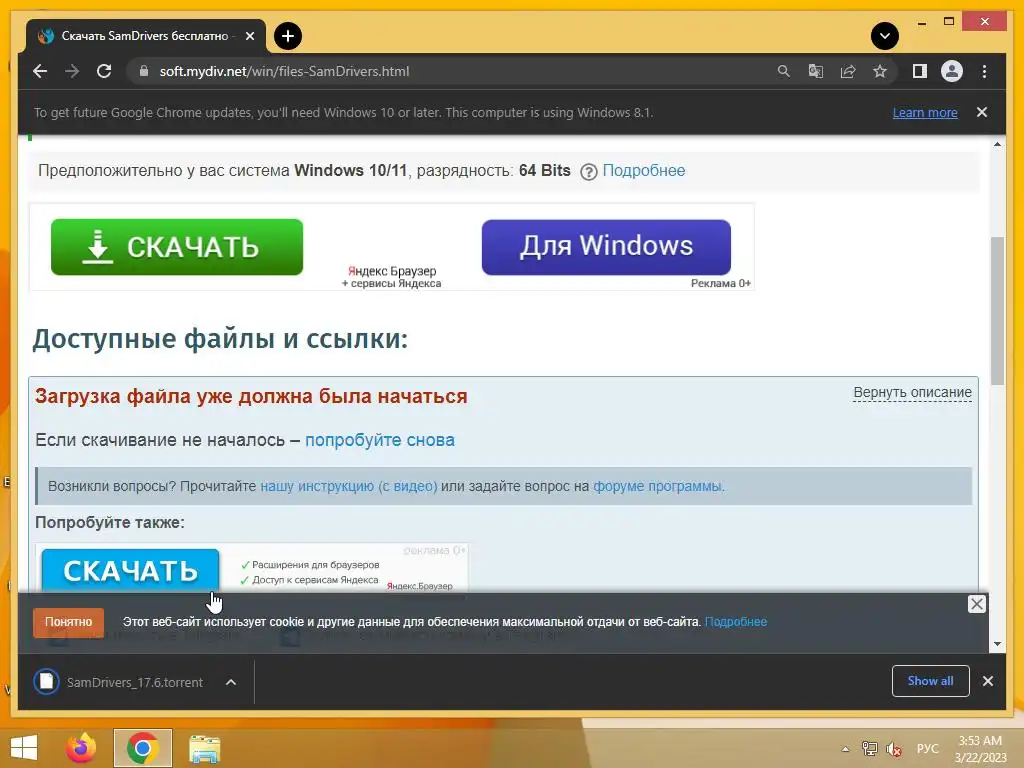The image size is (1024, 768).
Task: Open the search magnifier icon in address bar
Action: tap(784, 71)
